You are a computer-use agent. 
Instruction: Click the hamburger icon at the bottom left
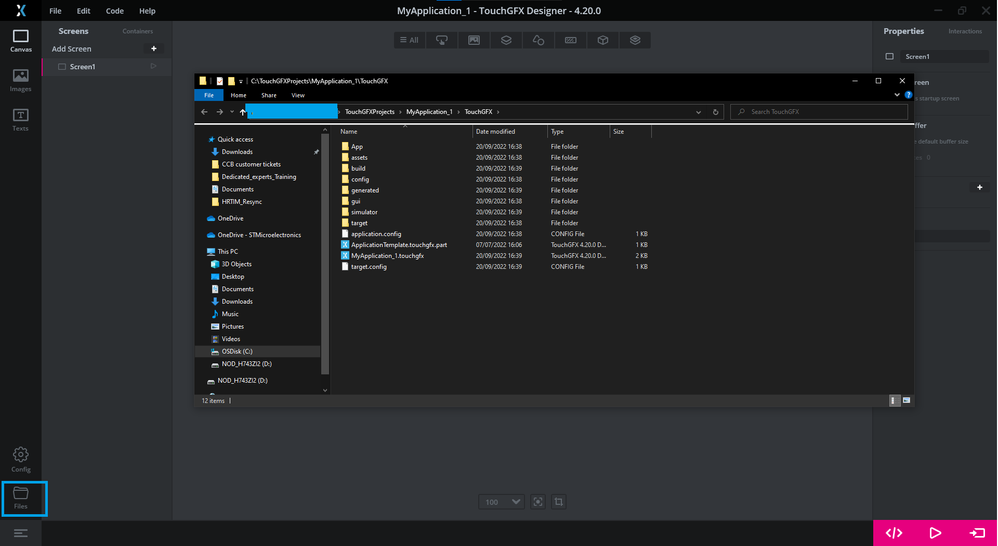pos(20,533)
